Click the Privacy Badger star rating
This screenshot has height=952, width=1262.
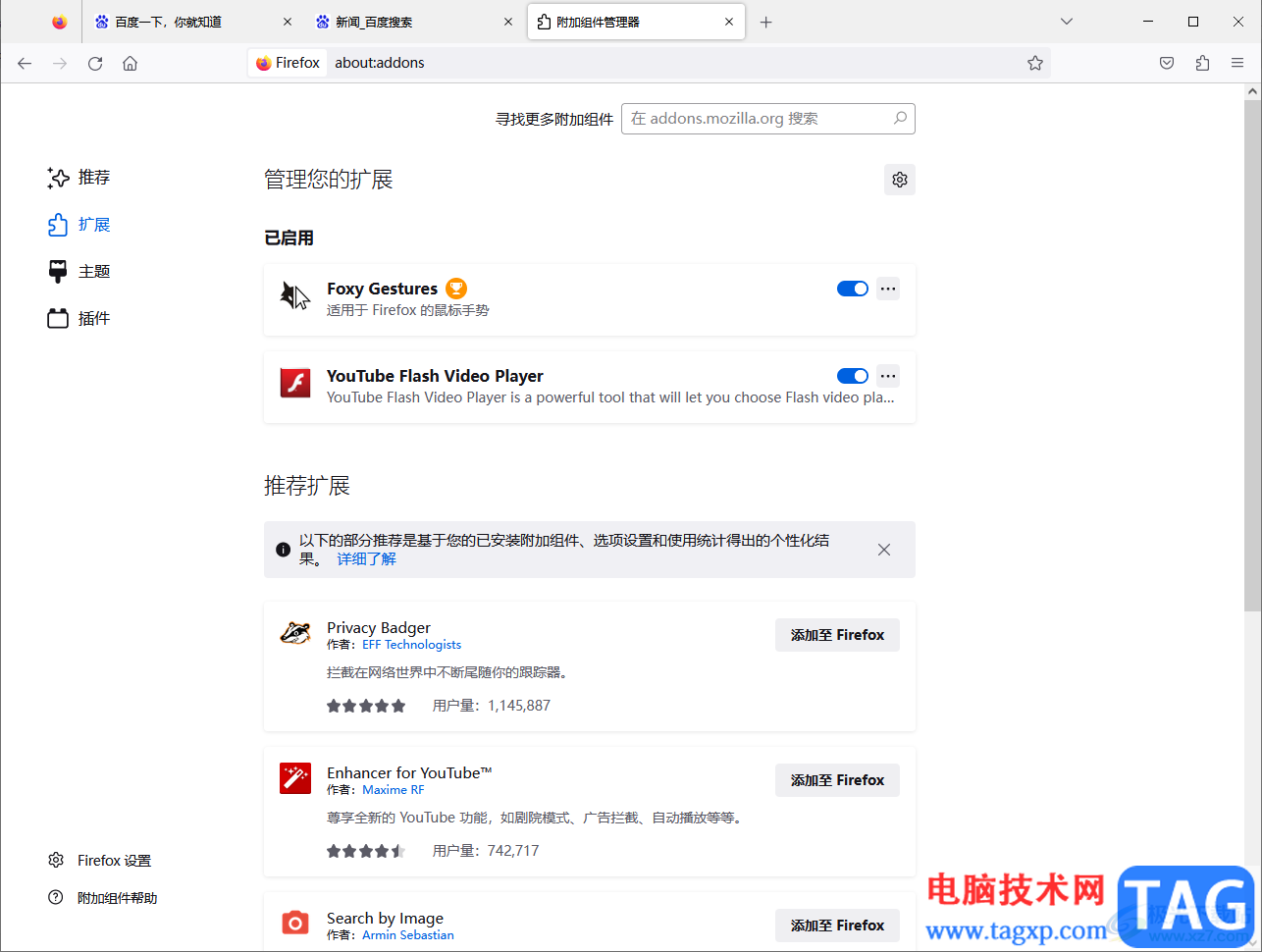(x=366, y=706)
